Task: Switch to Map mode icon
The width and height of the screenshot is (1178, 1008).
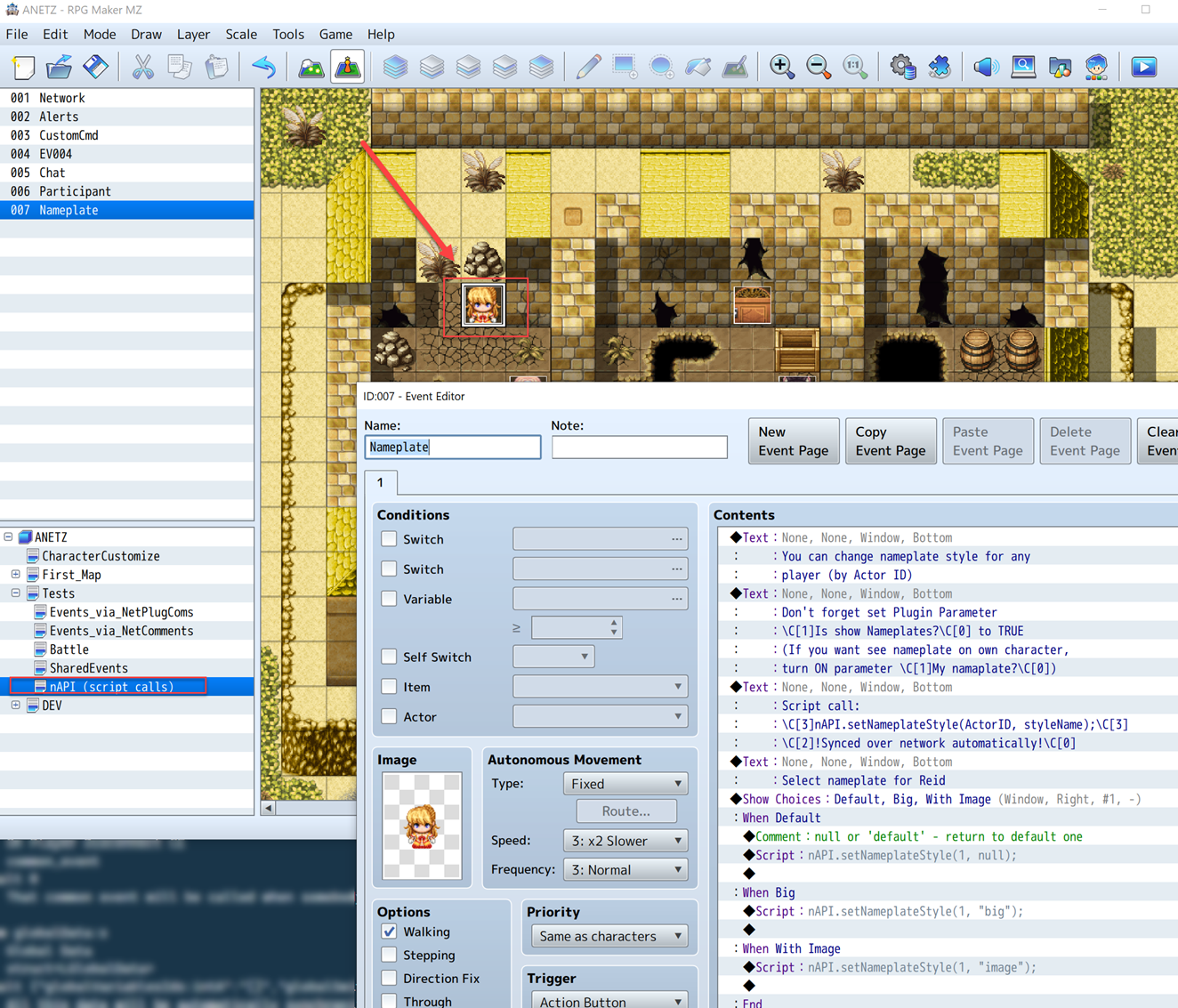Action: pos(311,67)
